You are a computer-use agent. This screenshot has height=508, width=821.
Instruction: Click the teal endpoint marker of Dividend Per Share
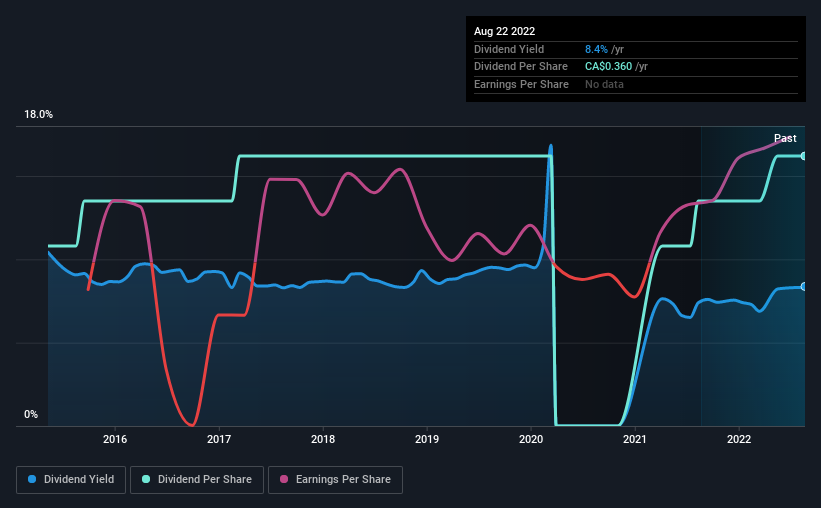coord(803,156)
